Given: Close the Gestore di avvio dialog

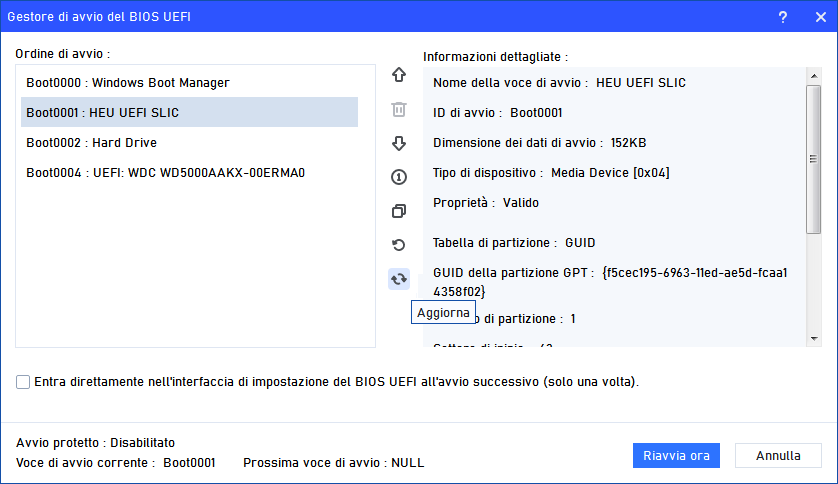Looking at the screenshot, I should tap(817, 17).
